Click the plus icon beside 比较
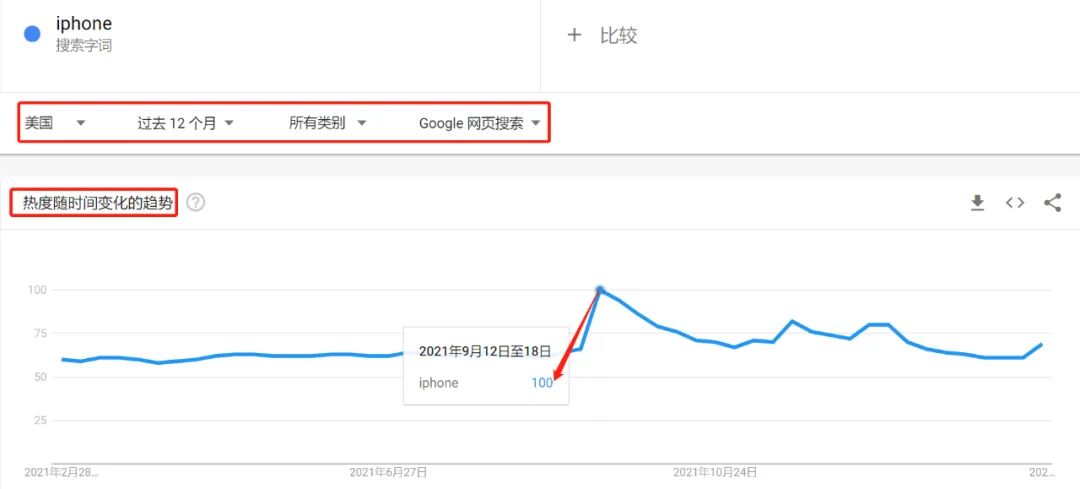Image resolution: width=1080 pixels, height=489 pixels. [x=574, y=35]
